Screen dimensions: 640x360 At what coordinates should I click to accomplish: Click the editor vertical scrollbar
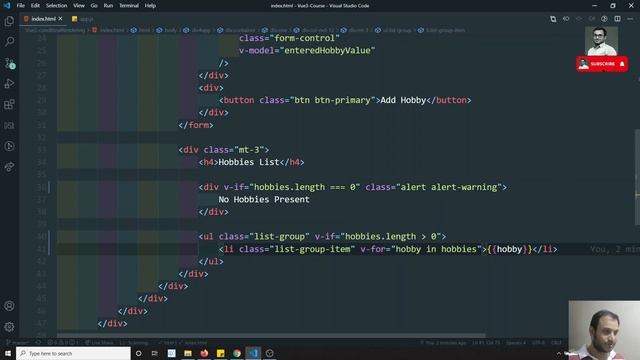[x=637, y=177]
